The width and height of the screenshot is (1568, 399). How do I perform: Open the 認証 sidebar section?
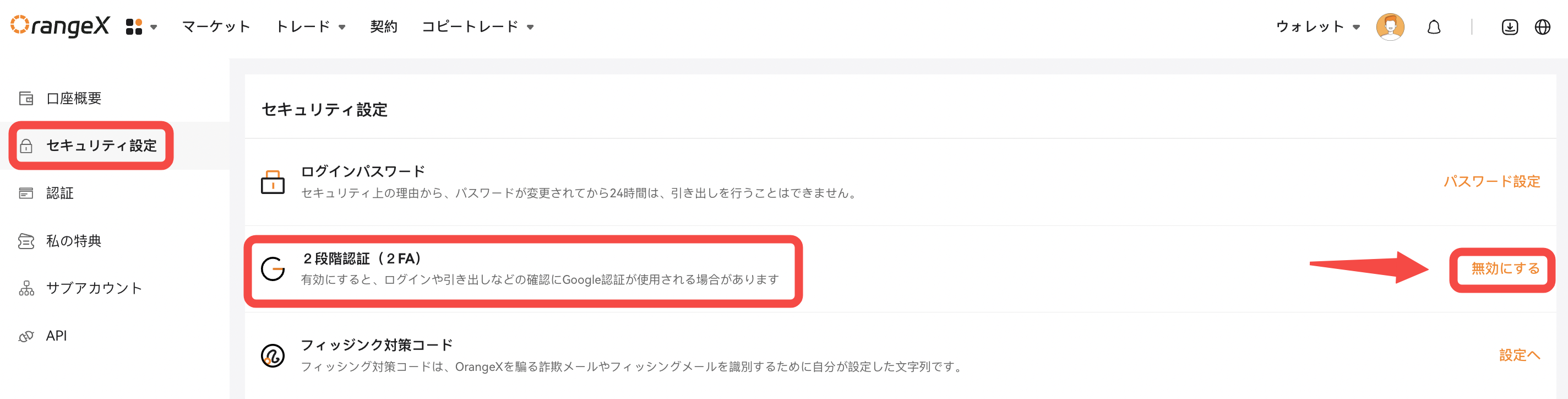[59, 193]
